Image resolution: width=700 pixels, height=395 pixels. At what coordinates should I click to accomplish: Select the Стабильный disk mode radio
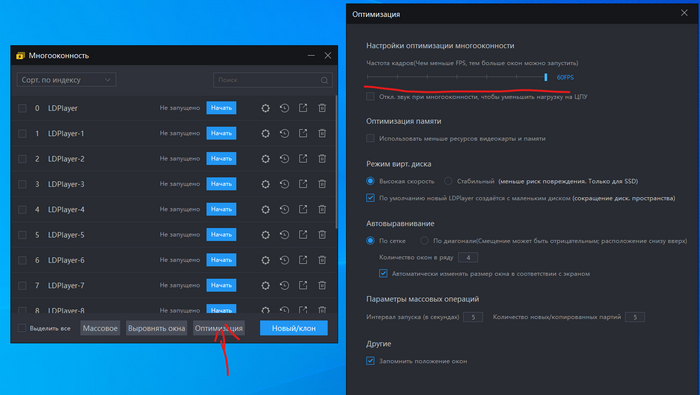[x=448, y=181]
